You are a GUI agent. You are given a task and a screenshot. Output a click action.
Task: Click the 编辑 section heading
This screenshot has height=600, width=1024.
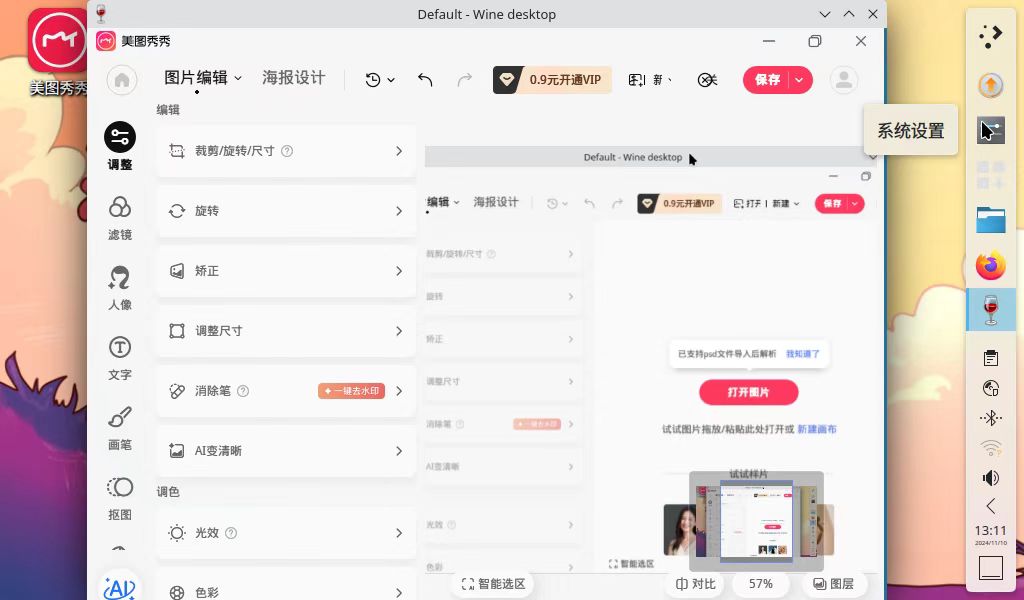168,110
